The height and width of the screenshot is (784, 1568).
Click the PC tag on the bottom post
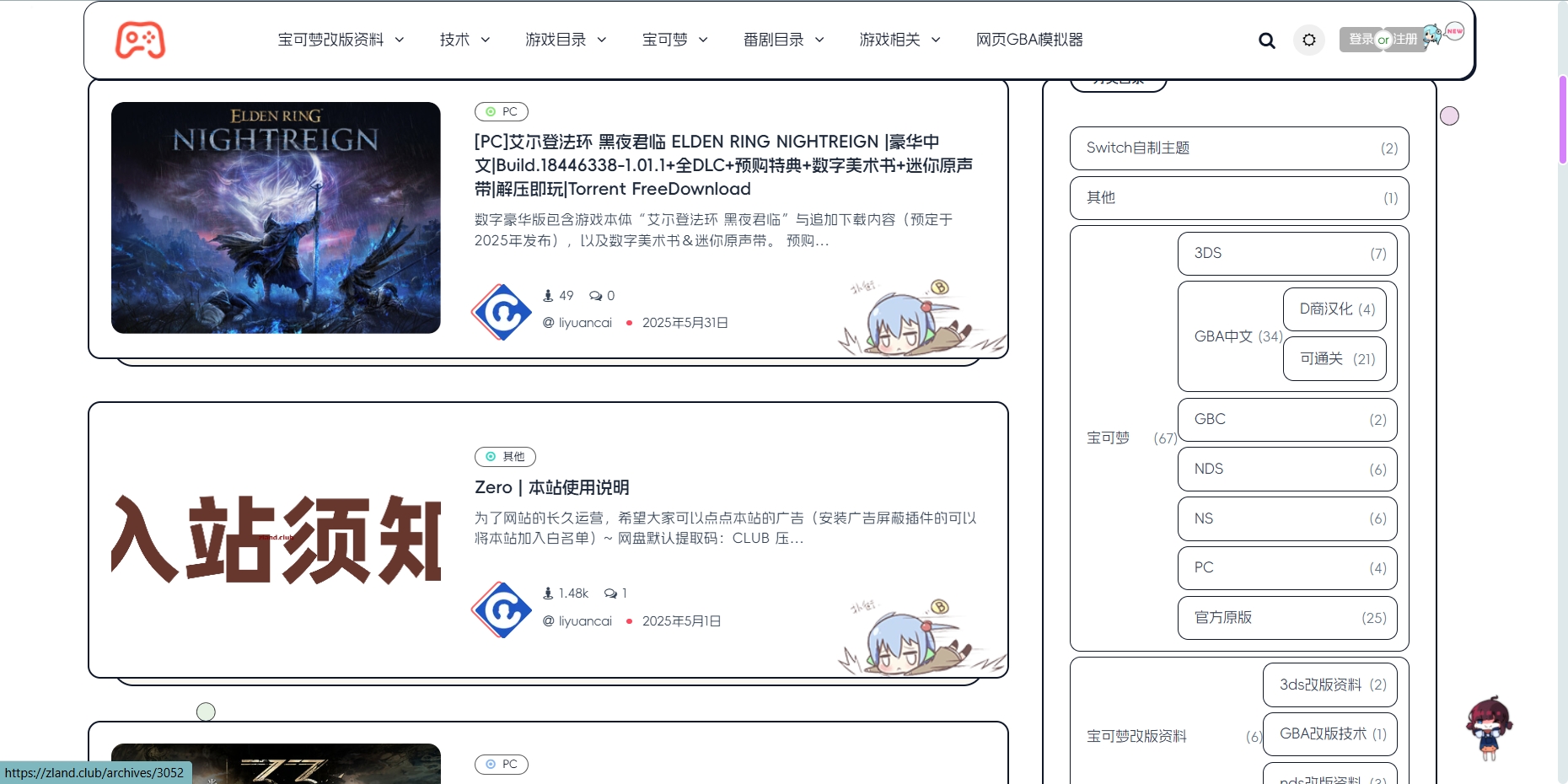(502, 764)
